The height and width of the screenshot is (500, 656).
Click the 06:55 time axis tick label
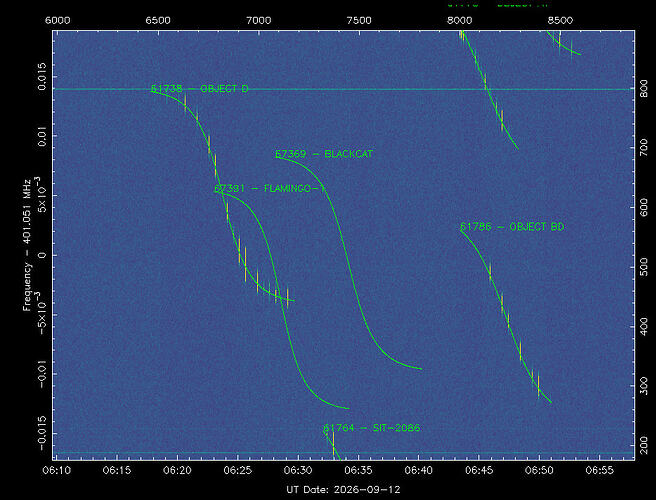(599, 471)
